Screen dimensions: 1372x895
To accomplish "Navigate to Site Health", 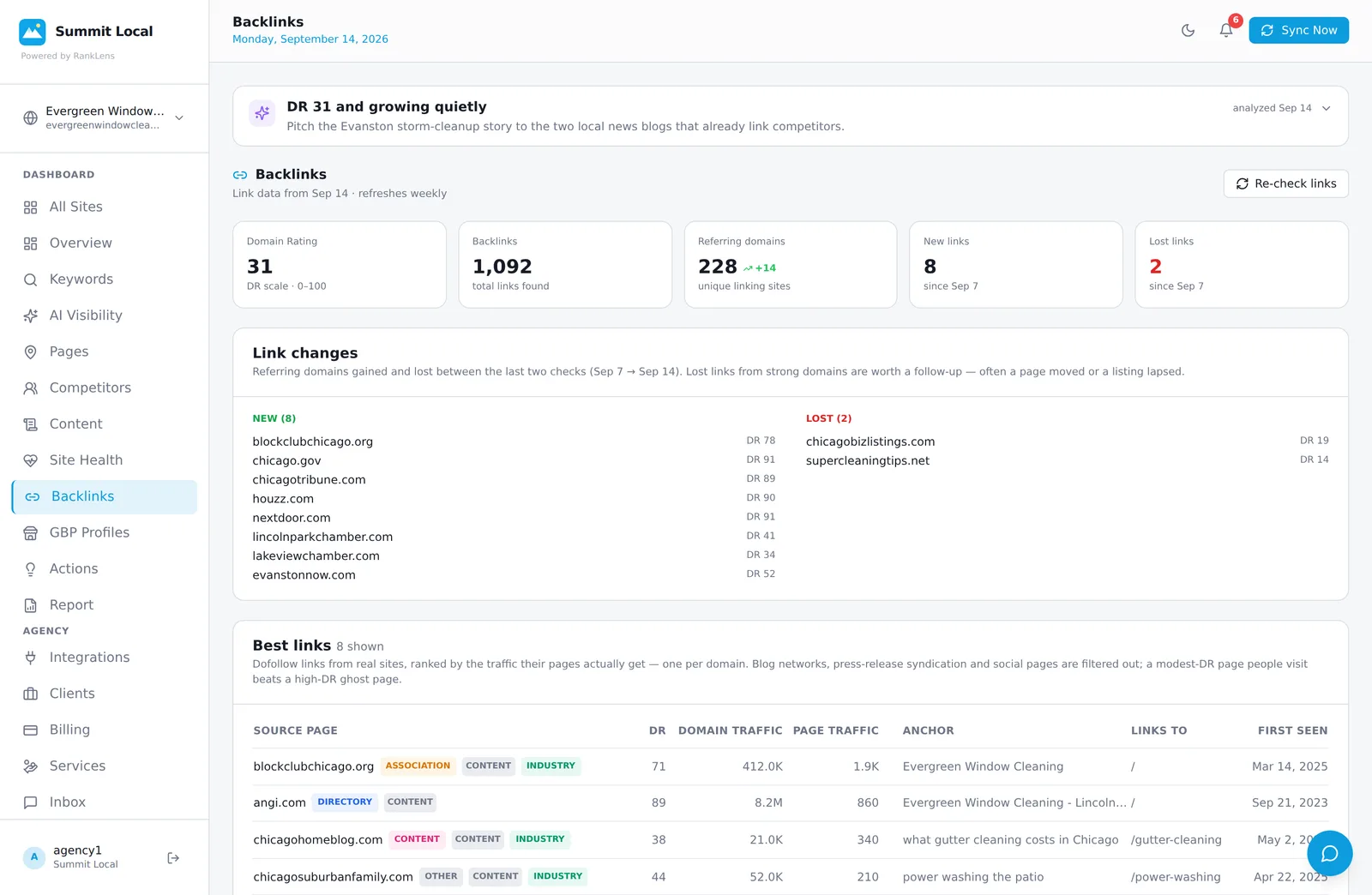I will click(105, 460).
